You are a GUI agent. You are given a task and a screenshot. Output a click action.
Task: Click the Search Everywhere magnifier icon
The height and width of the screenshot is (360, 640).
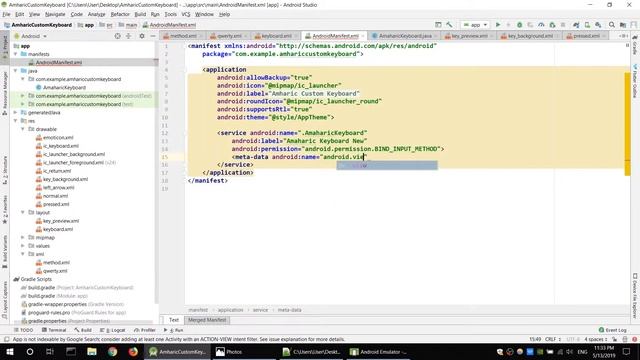coord(612,25)
